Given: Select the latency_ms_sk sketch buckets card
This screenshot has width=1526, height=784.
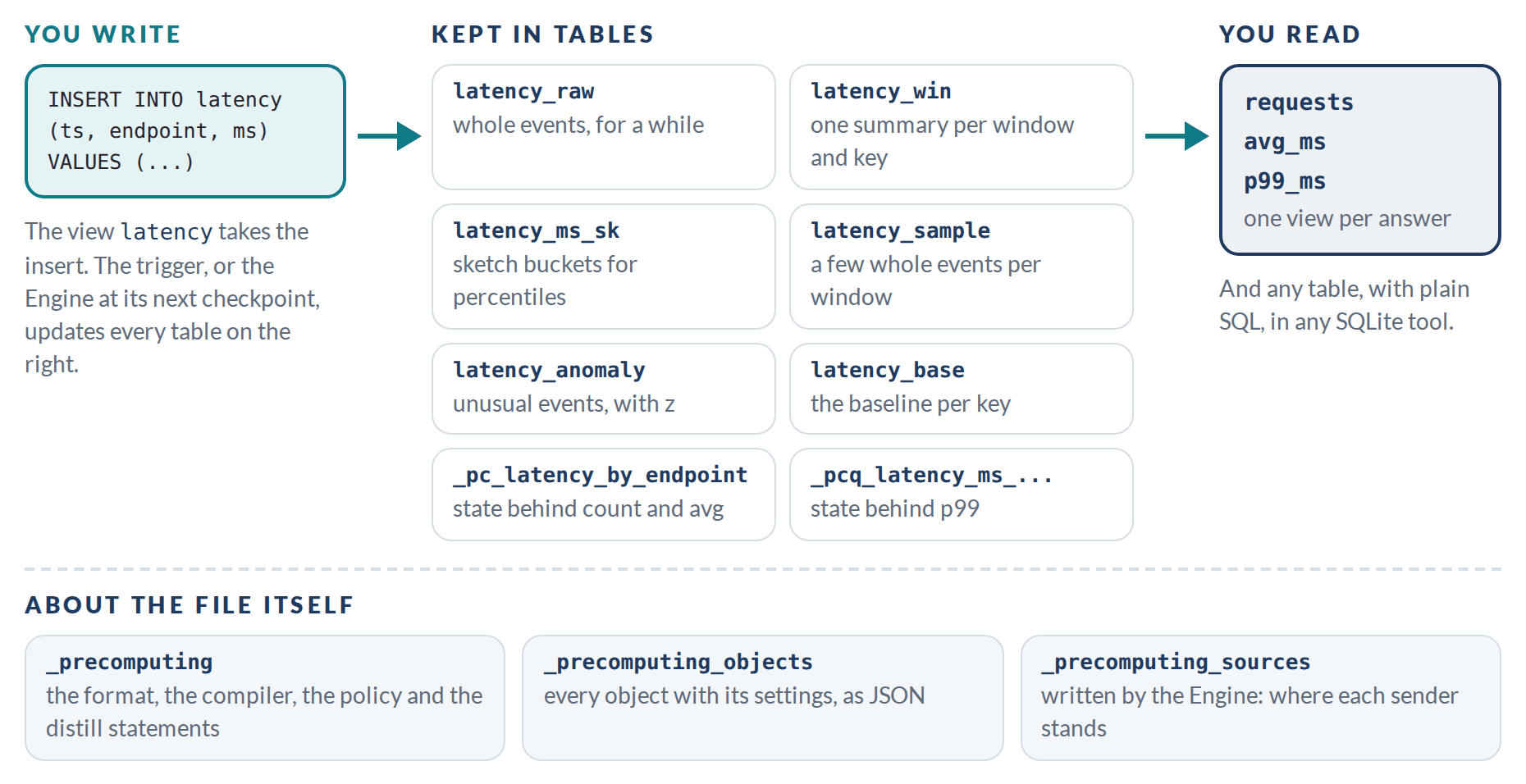Looking at the screenshot, I should (x=604, y=267).
